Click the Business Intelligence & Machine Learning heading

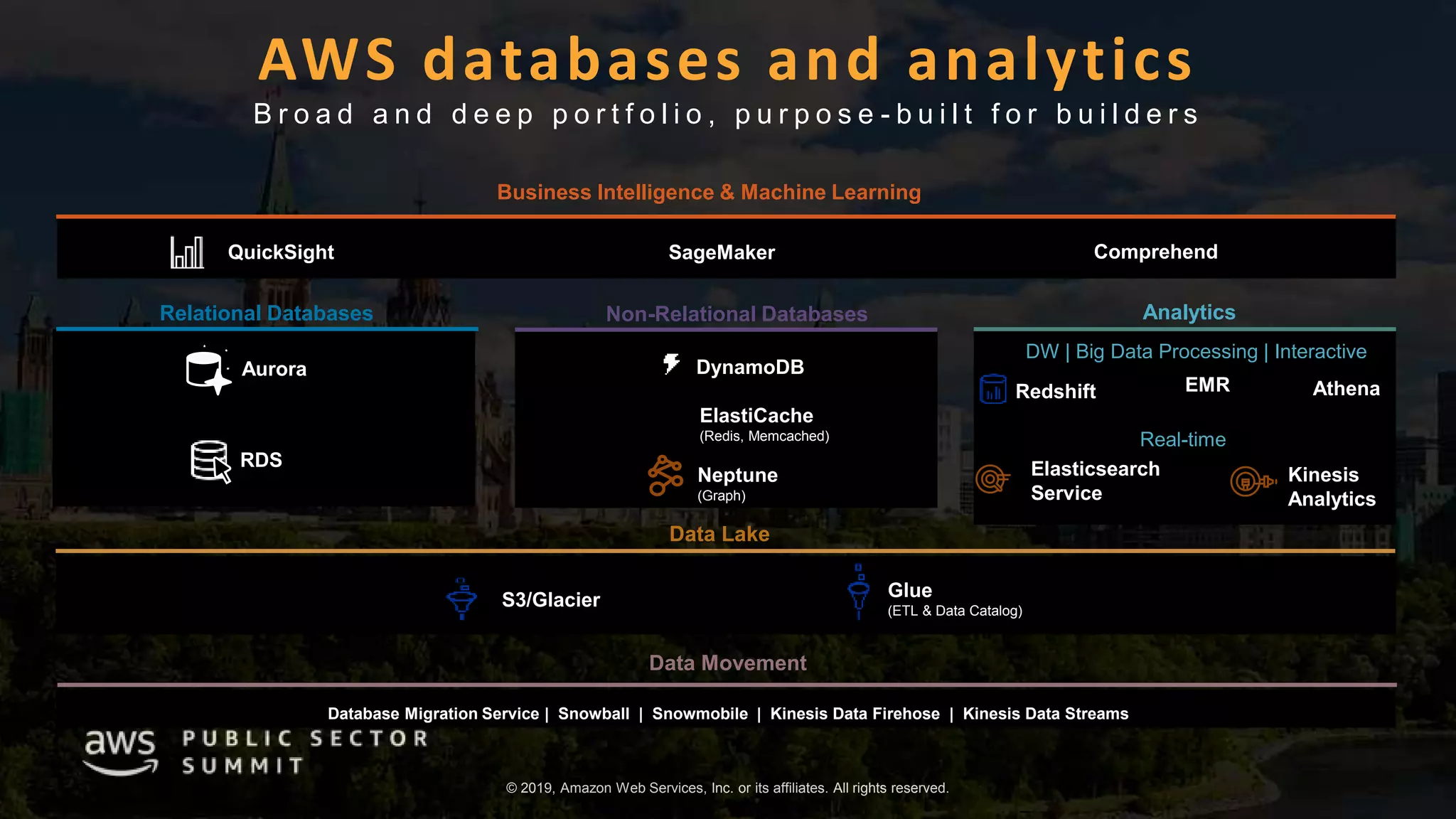click(x=709, y=192)
